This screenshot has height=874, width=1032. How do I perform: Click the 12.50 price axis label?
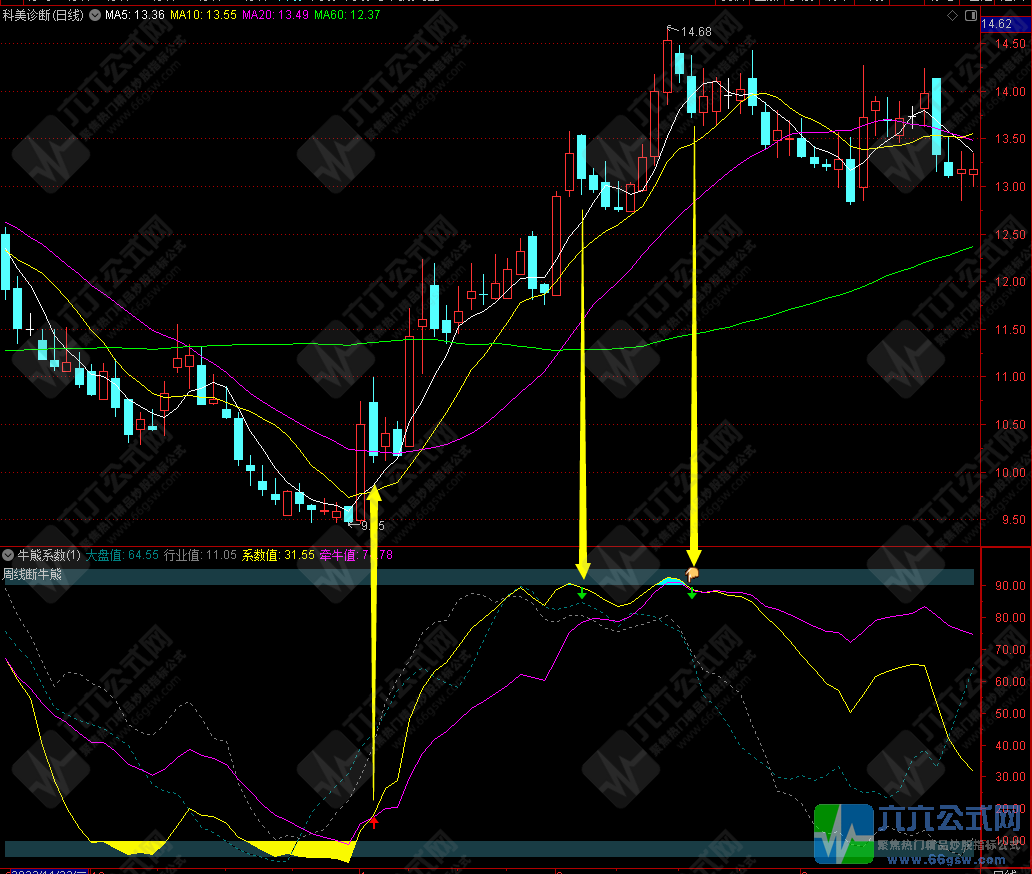point(1010,234)
